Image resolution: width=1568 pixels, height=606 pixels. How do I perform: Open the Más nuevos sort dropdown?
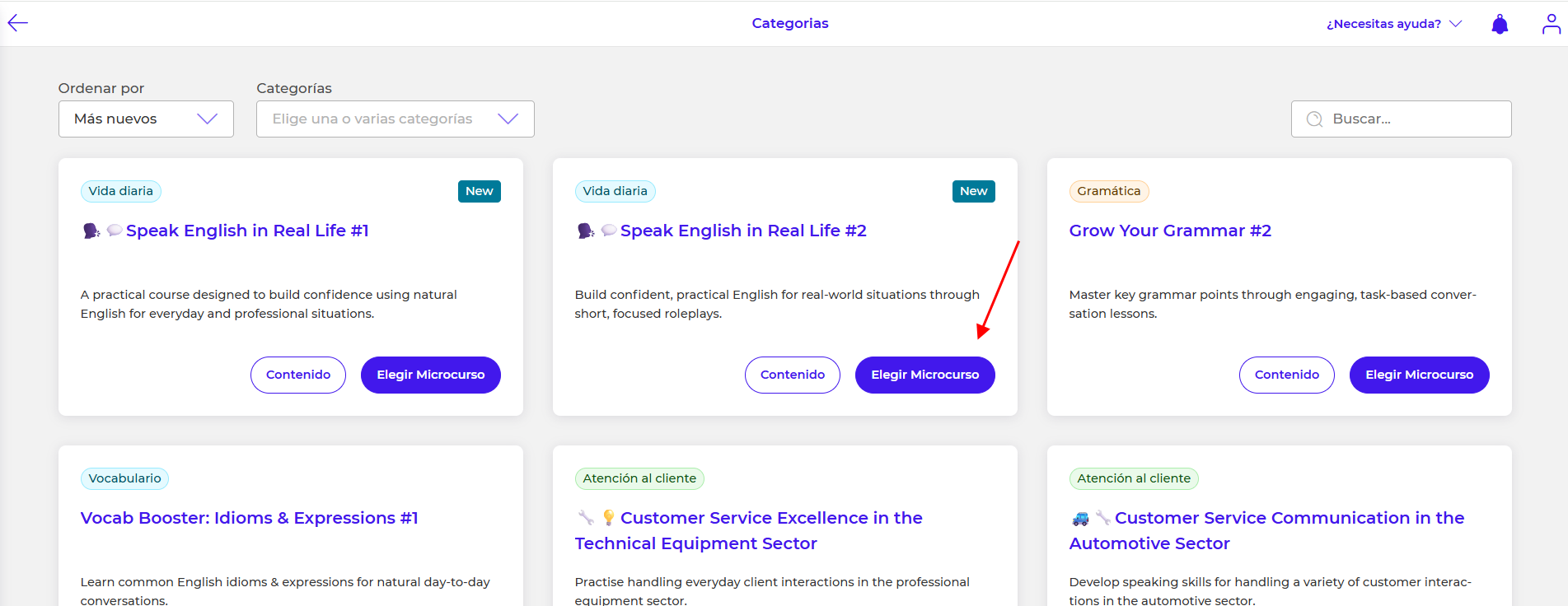click(x=146, y=119)
